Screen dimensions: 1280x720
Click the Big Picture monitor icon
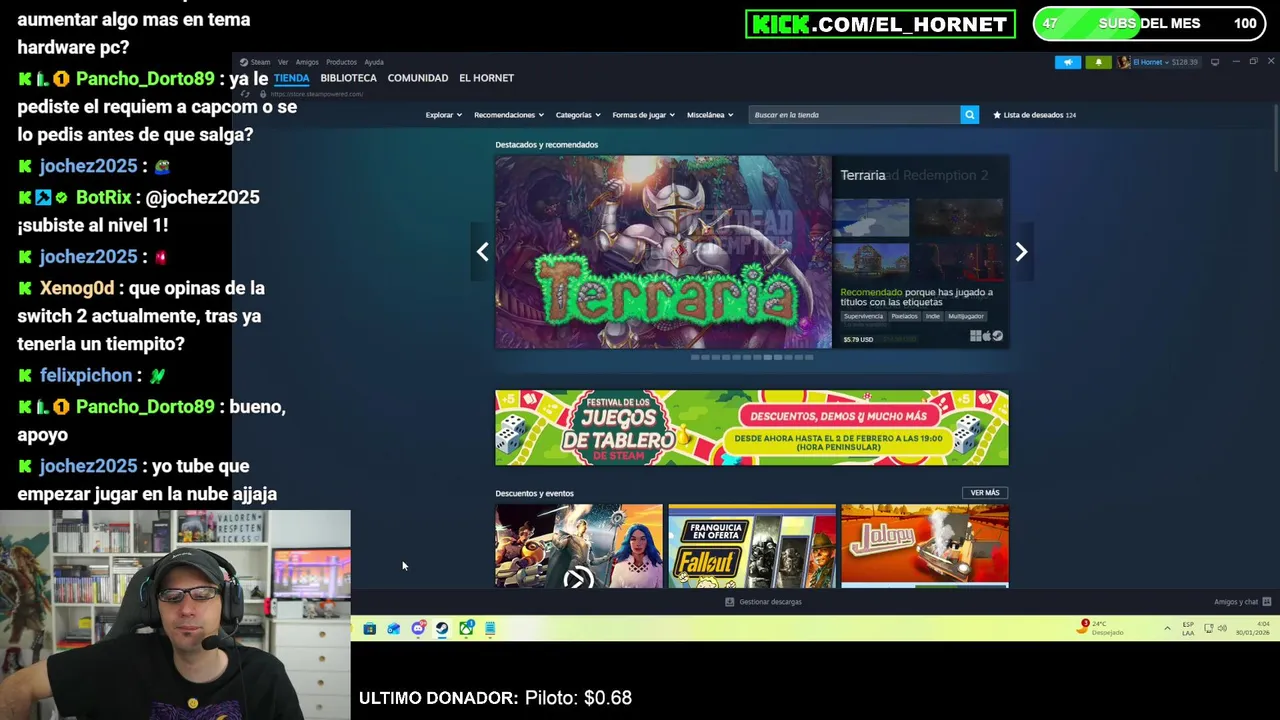[1215, 62]
